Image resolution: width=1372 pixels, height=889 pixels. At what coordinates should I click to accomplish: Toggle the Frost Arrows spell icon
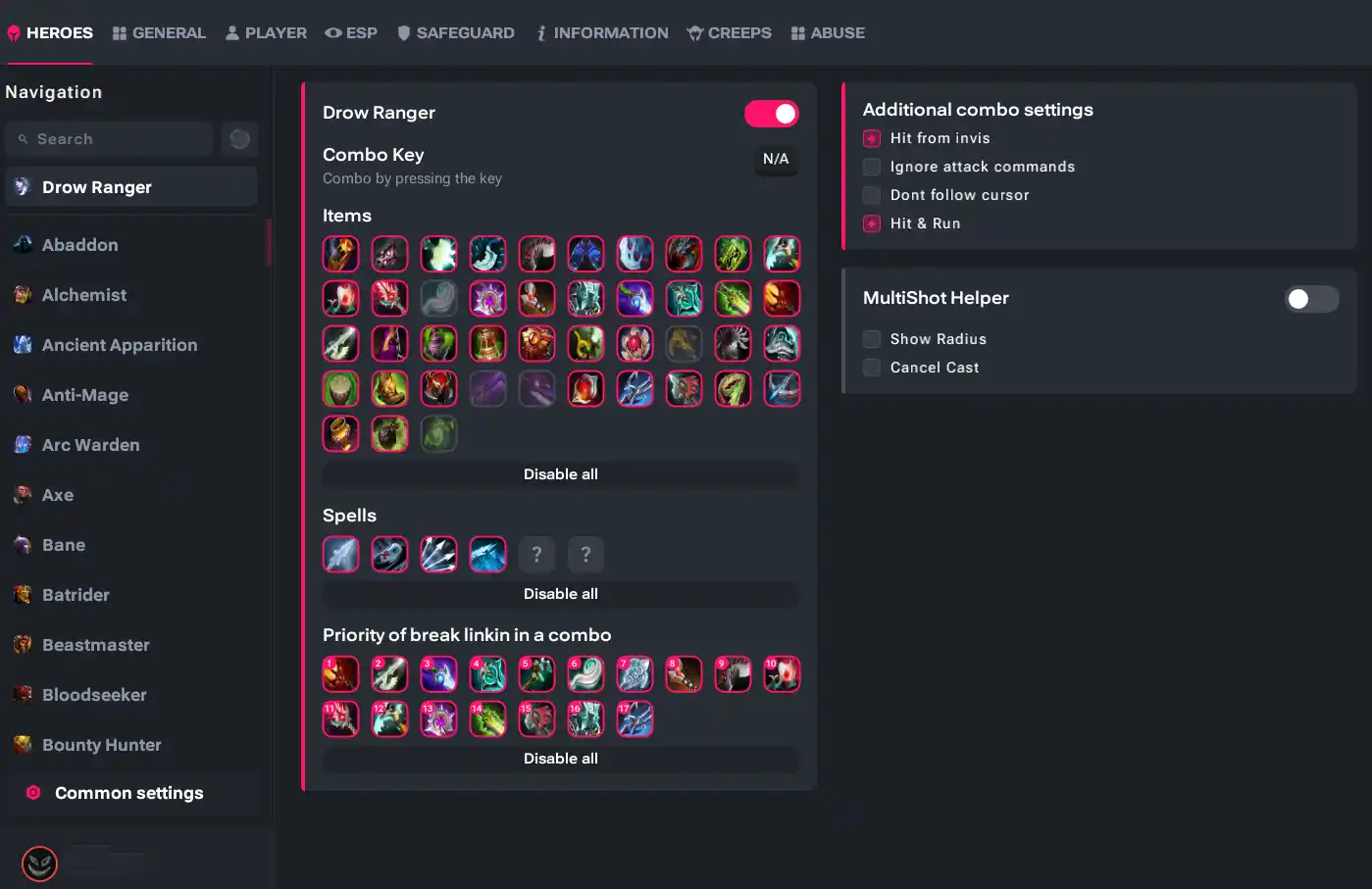341,555
